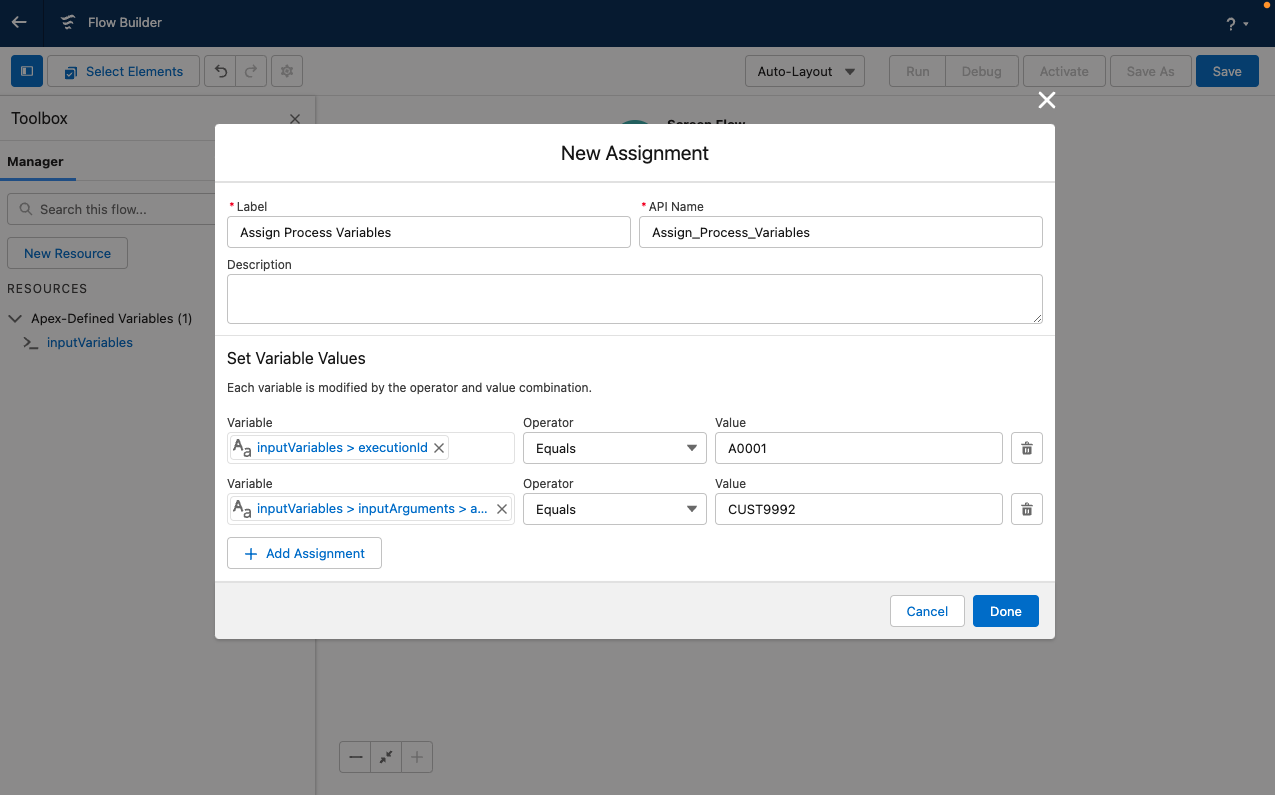Click the inputArguments variable pill

(x=372, y=509)
